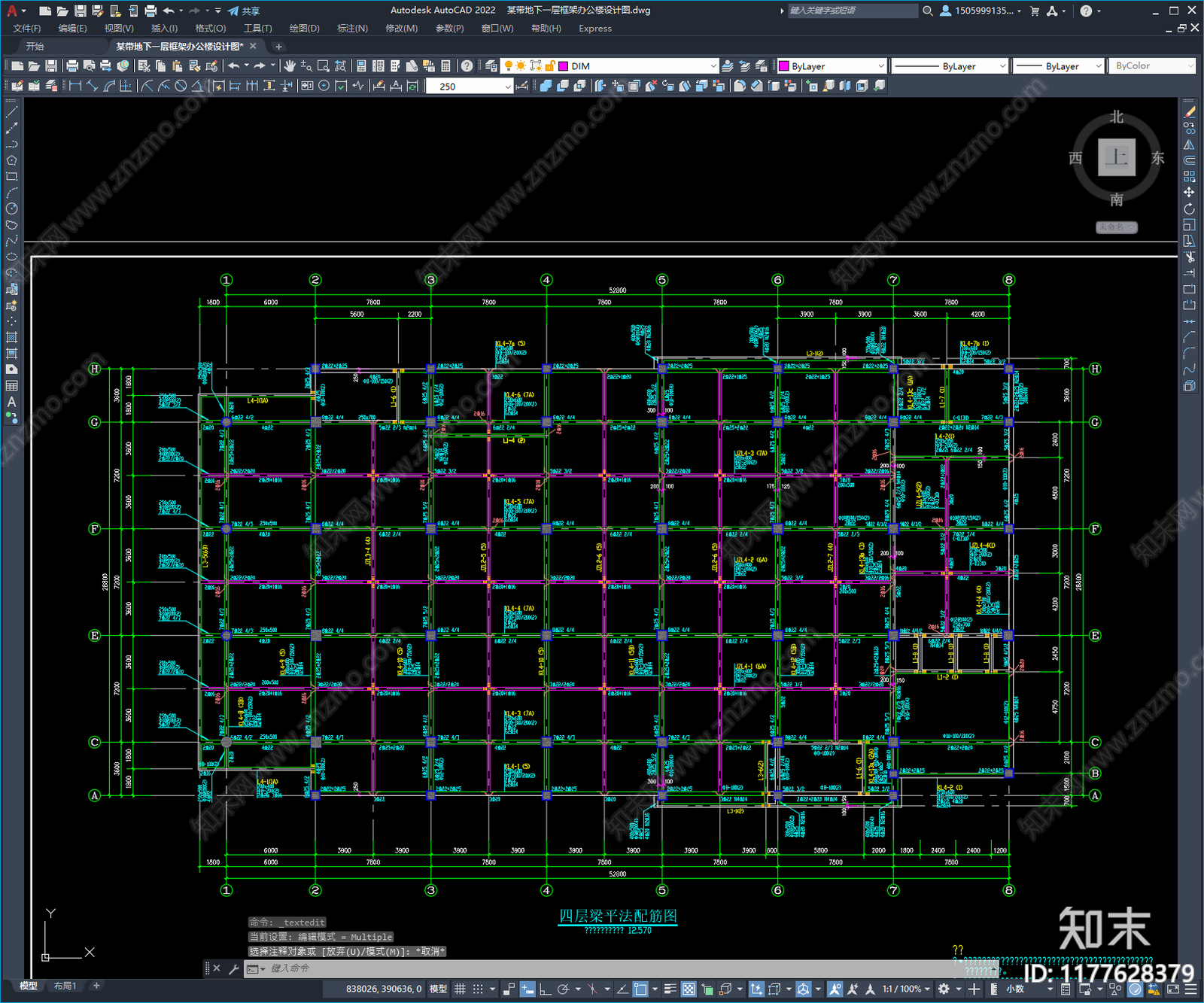Select the Polygon draw tool
The image size is (1204, 1003).
point(11,160)
